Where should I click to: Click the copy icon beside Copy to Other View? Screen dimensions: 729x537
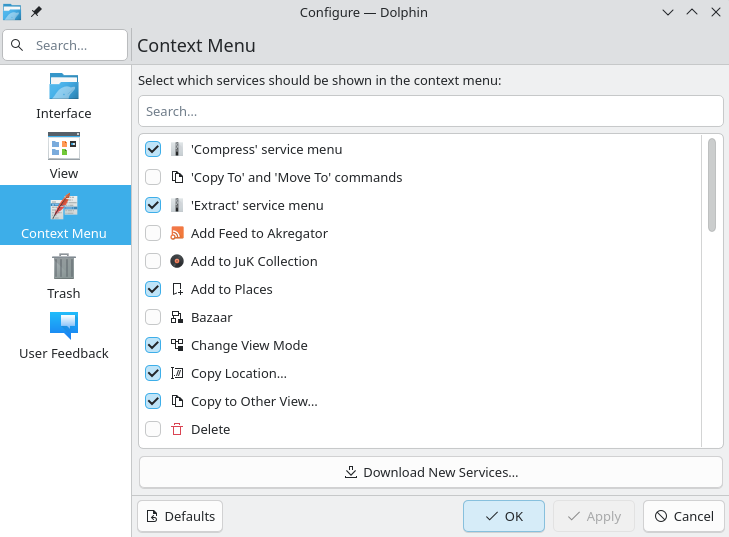(x=177, y=401)
